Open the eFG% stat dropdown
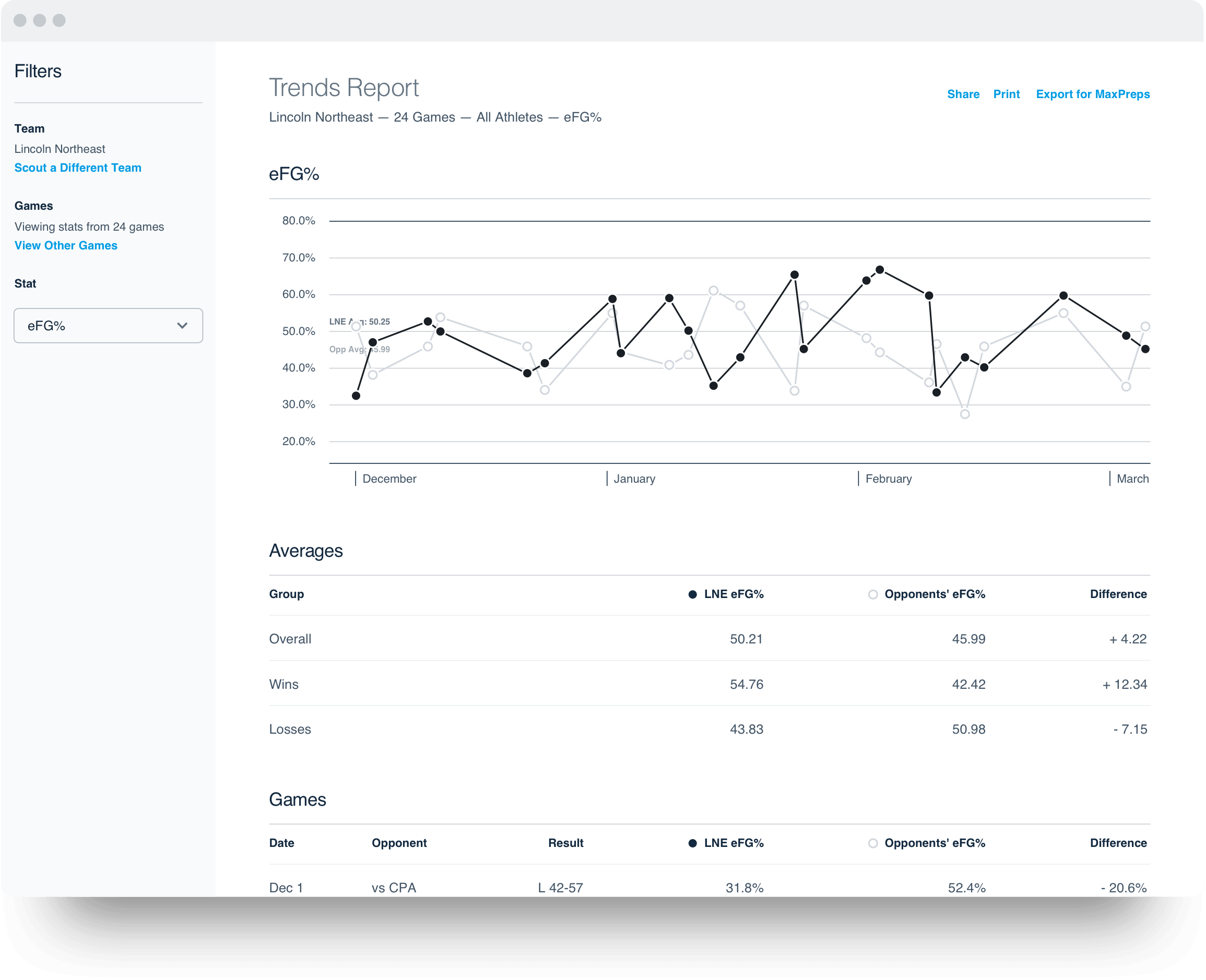The height and width of the screenshot is (980, 1206). click(108, 326)
